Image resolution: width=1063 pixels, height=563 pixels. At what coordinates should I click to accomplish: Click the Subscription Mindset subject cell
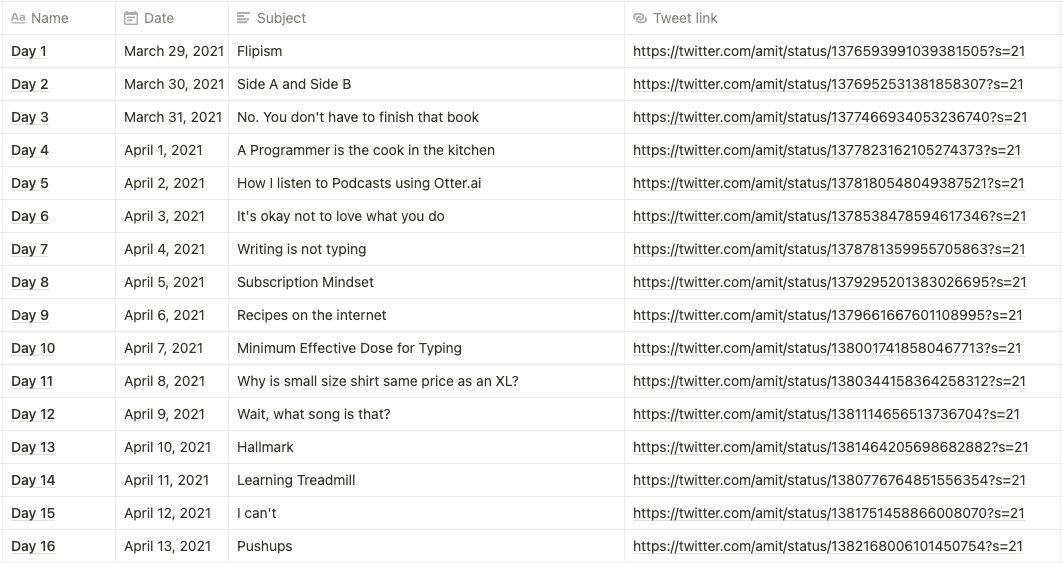(x=305, y=282)
